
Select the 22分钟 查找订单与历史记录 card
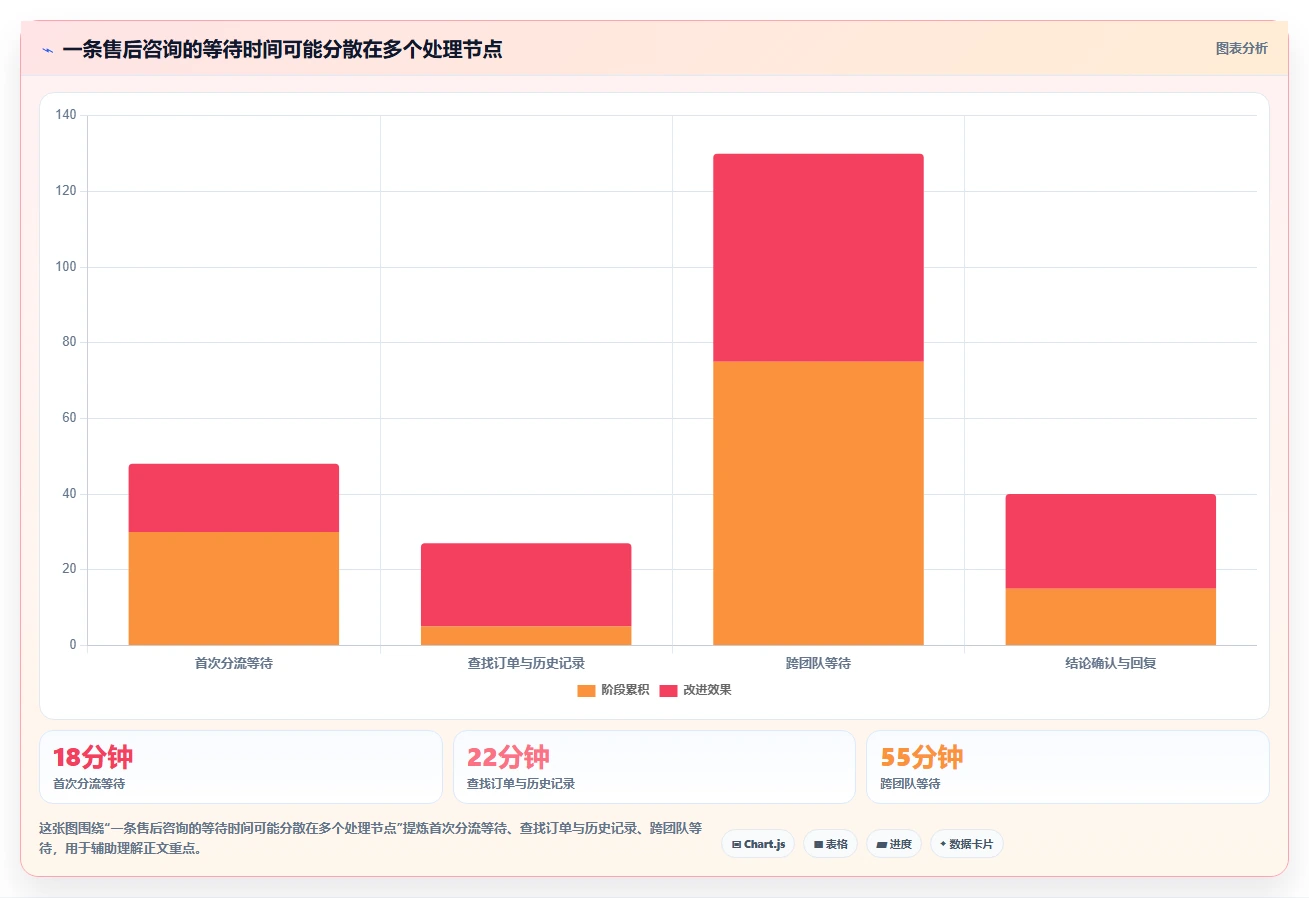tap(654, 767)
